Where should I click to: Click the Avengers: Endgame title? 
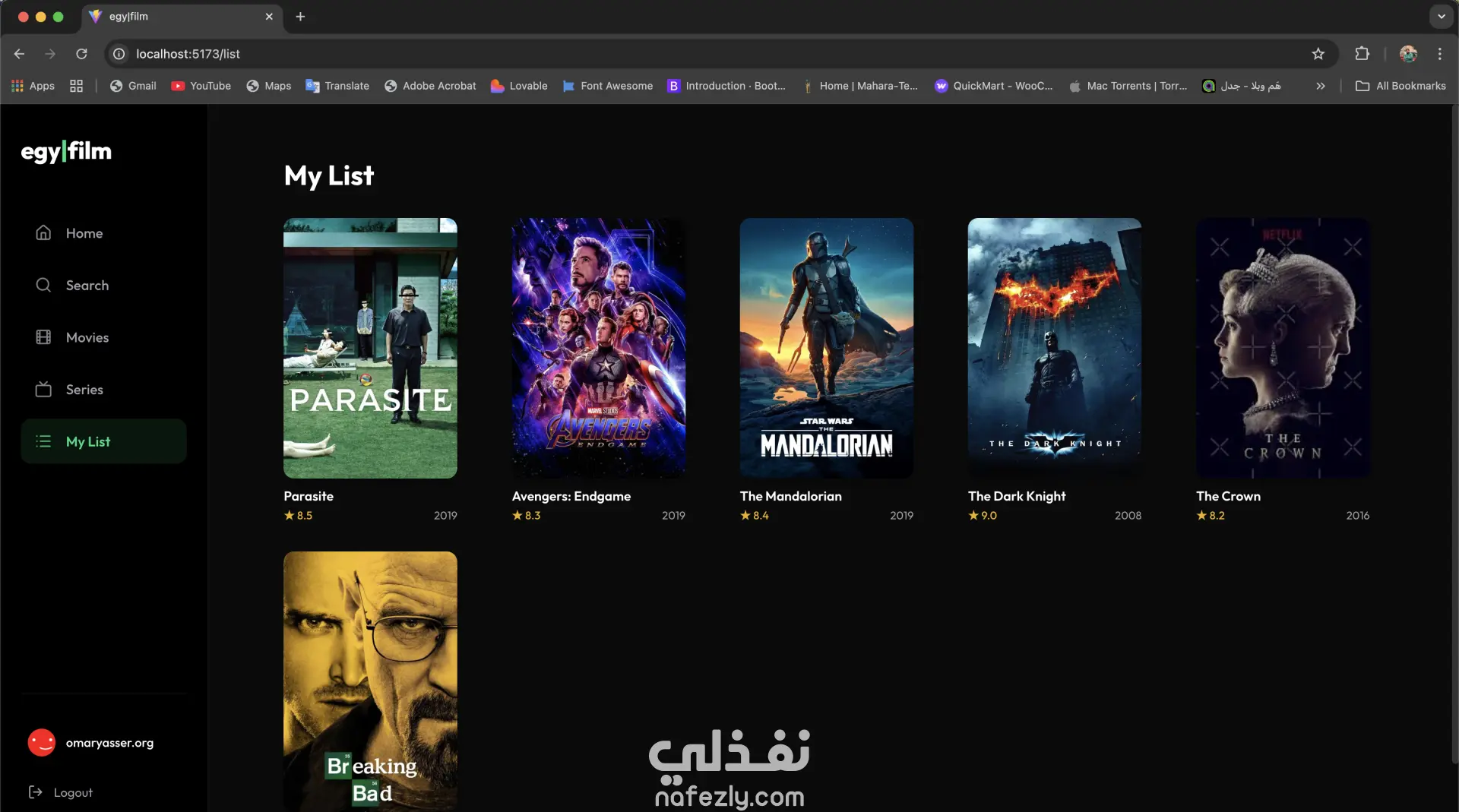571,496
